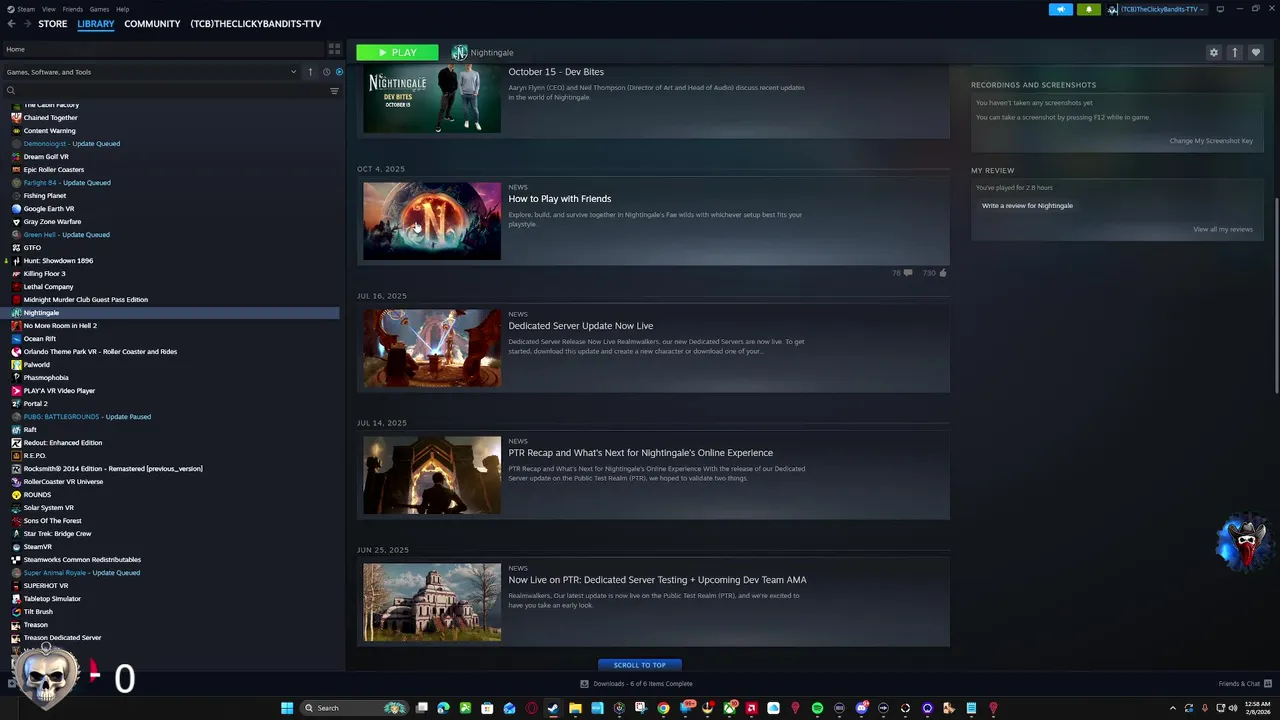Open the Help menu
Viewport: 1280px width, 720px height.
(122, 9)
